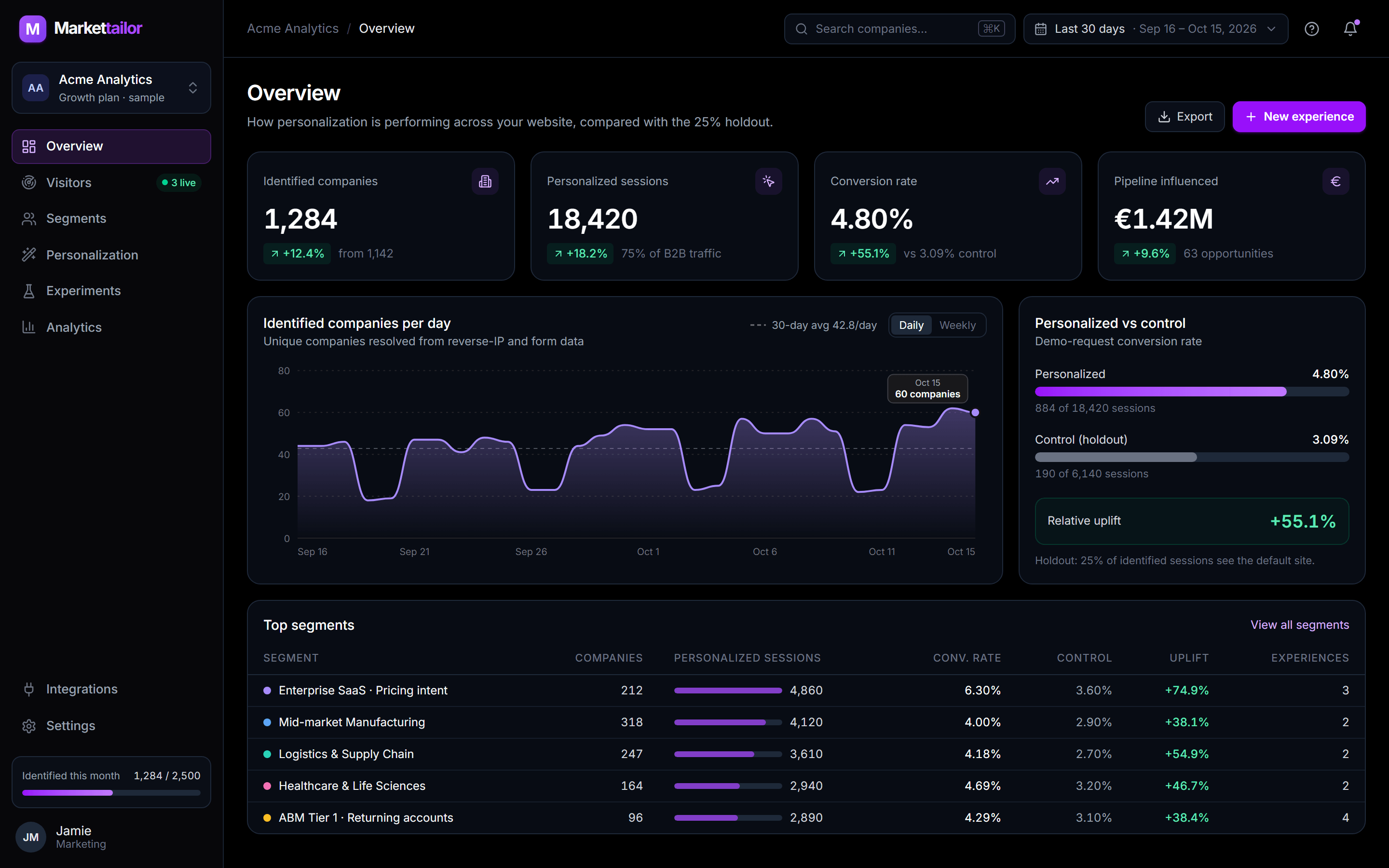Open the Last 30 days date dropdown
The height and width of the screenshot is (868, 1389).
(x=1156, y=29)
